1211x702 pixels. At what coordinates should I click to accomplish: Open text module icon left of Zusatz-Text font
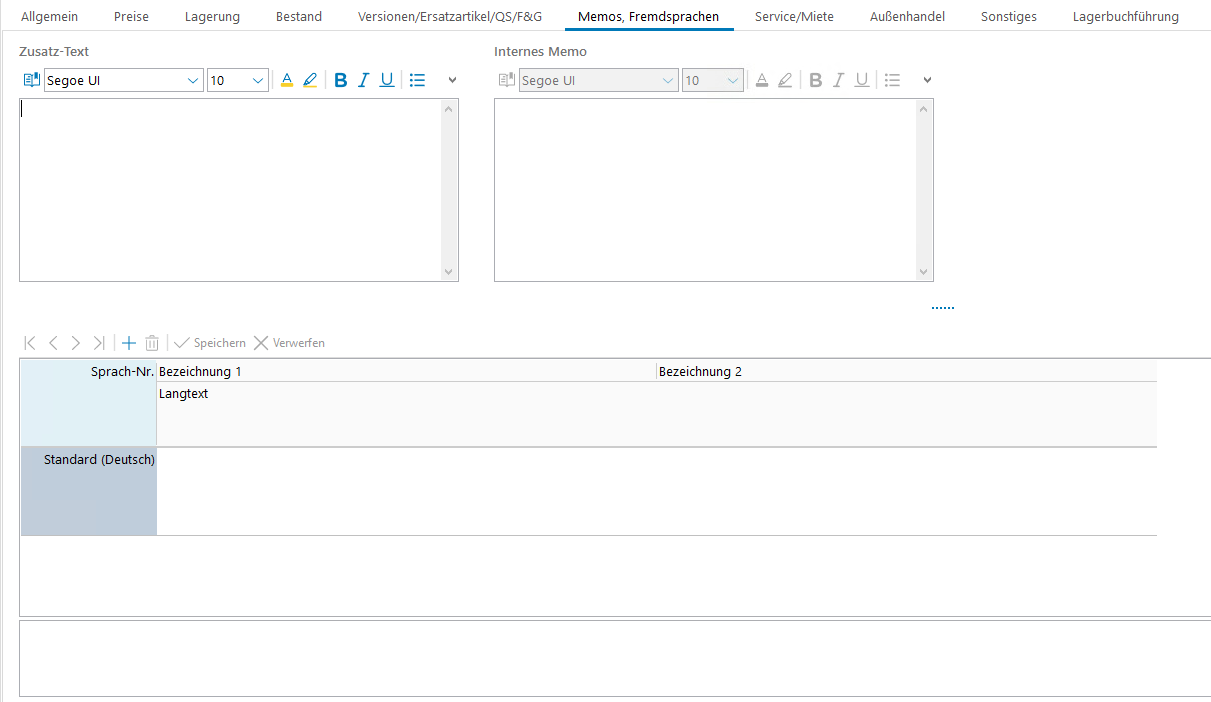(x=31, y=81)
